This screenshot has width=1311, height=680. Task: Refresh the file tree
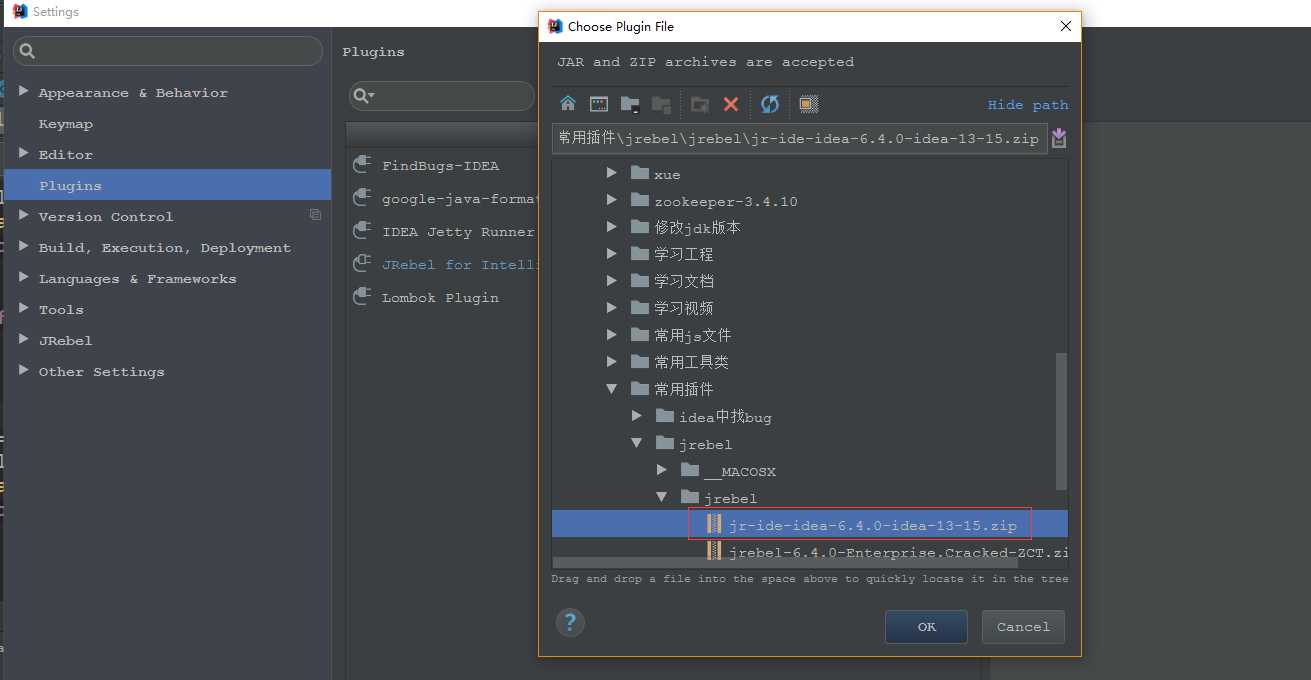tap(770, 104)
